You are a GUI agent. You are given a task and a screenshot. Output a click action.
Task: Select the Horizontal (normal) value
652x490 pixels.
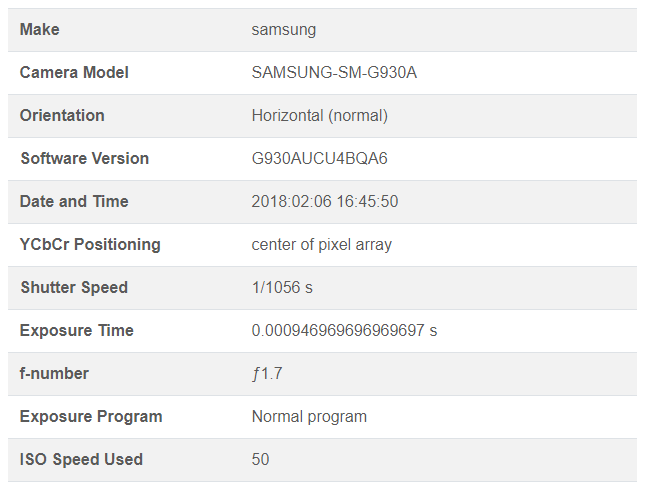point(319,116)
